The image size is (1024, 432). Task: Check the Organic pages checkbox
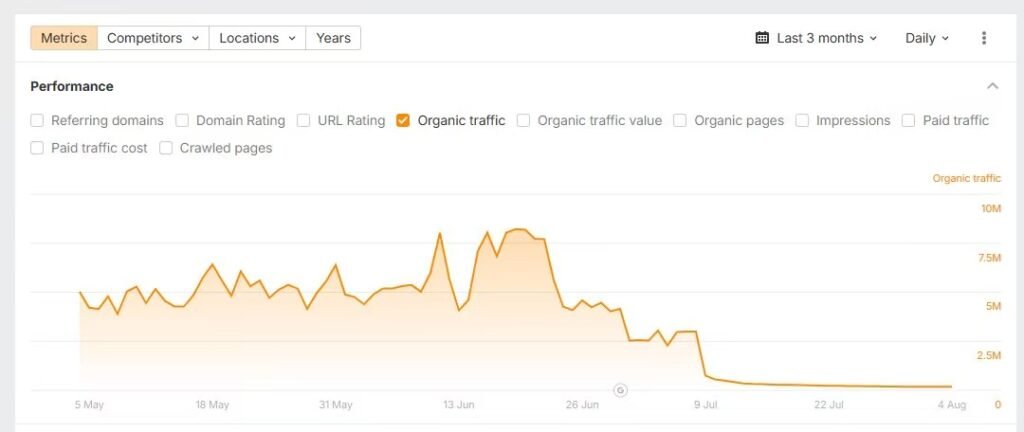point(680,121)
